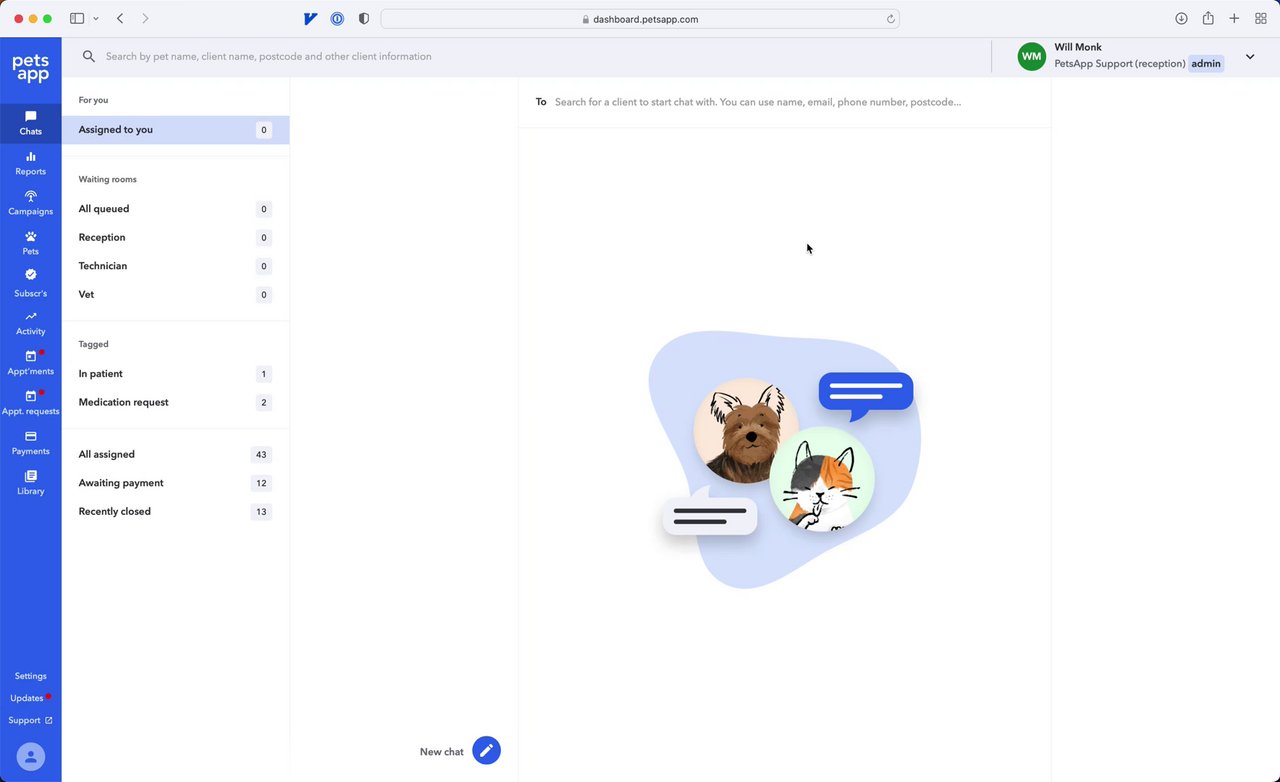The image size is (1280, 782).
Task: Go back in Safari
Action: click(120, 19)
